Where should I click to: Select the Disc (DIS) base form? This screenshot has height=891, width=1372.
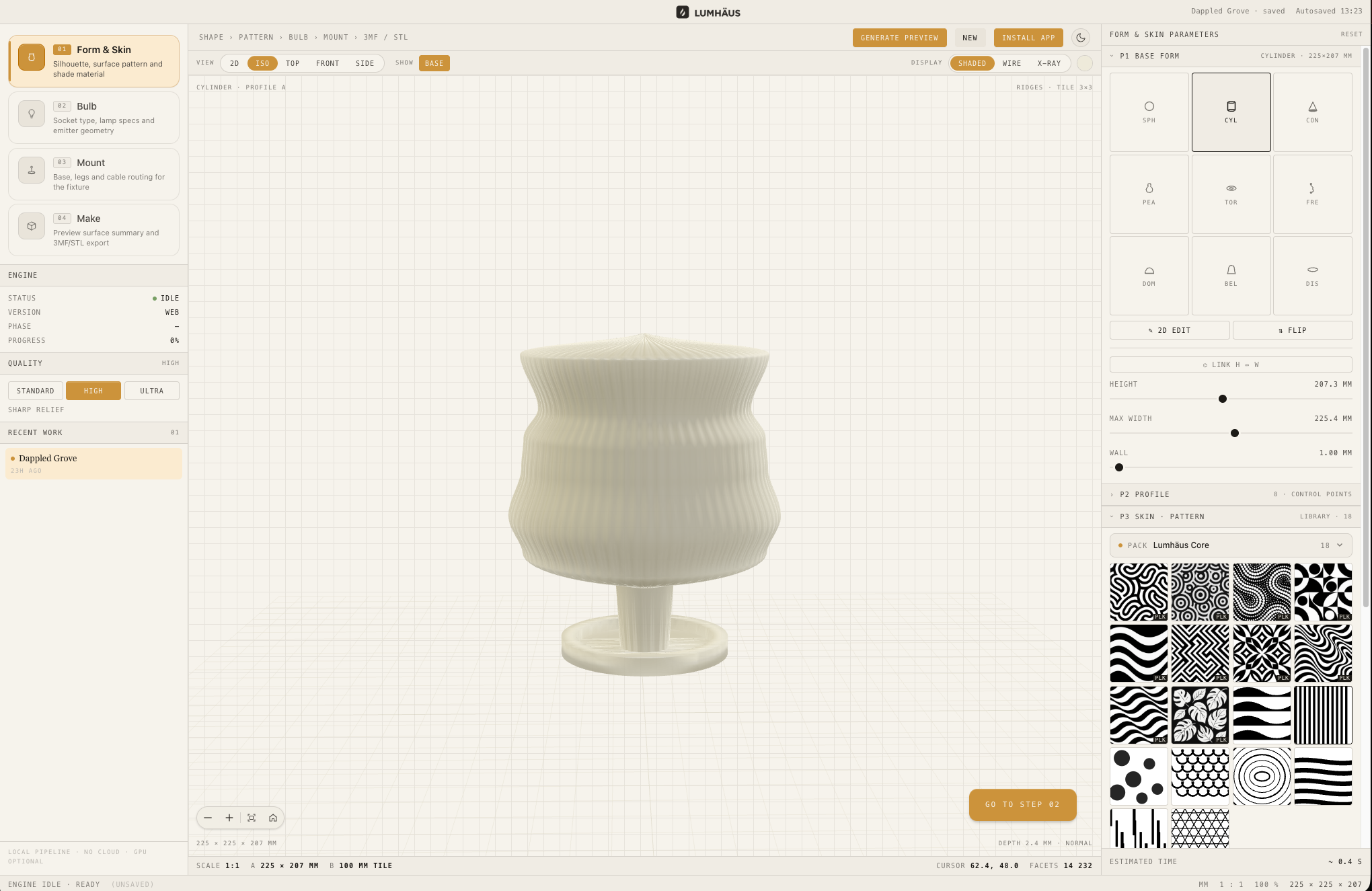pos(1312,276)
